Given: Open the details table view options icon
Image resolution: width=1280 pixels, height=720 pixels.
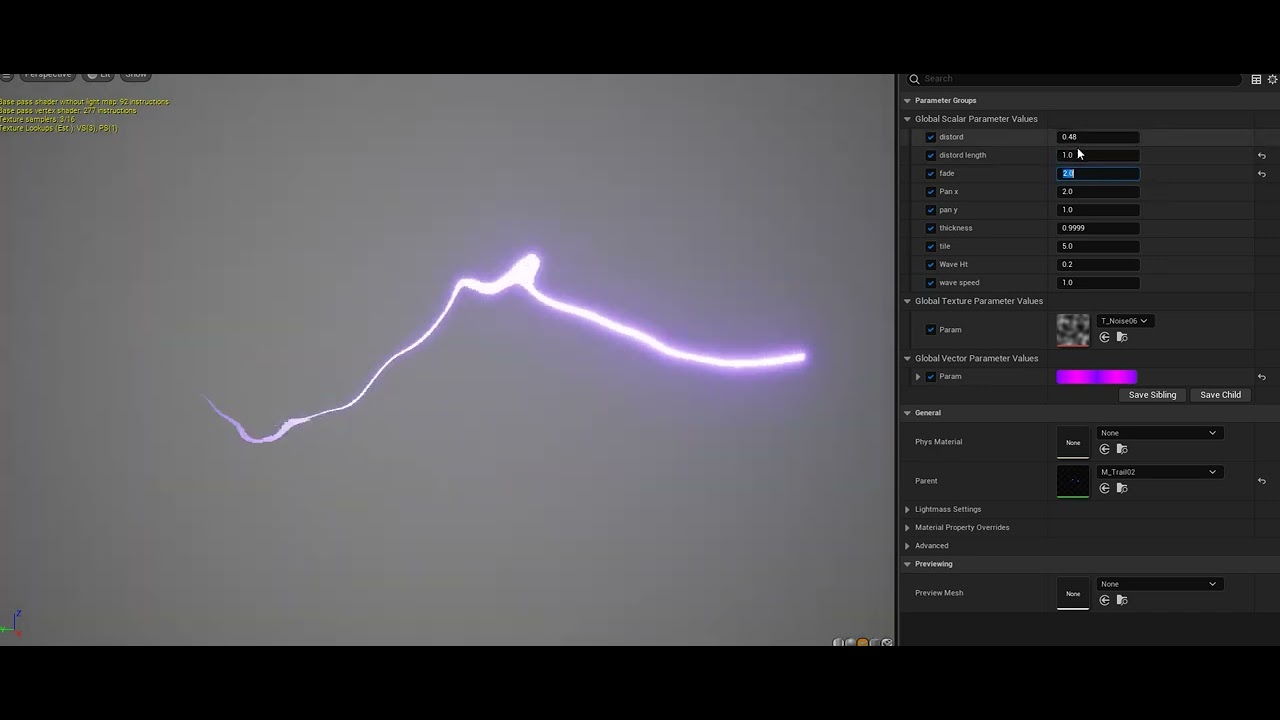Looking at the screenshot, I should tap(1256, 79).
